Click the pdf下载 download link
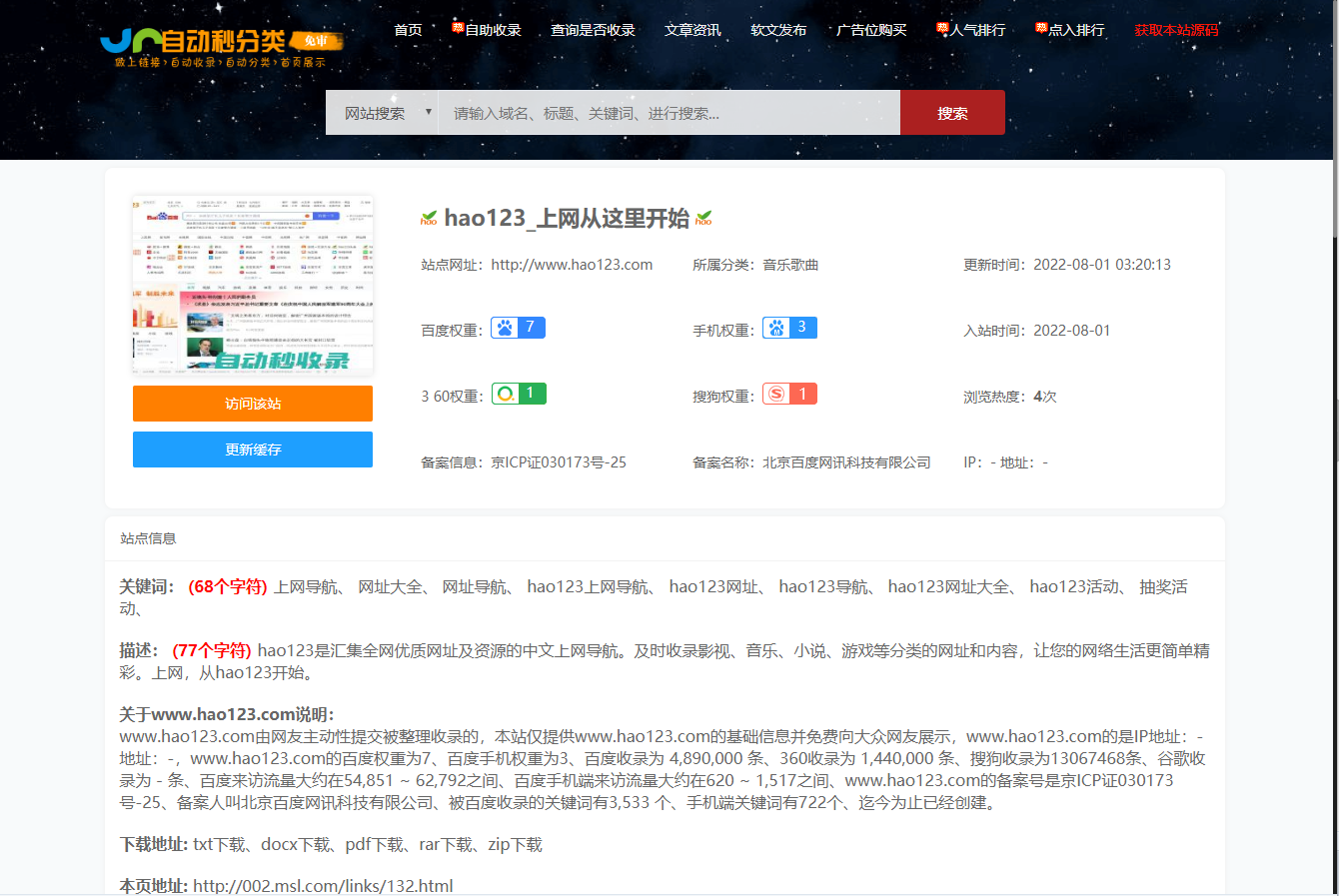The width and height of the screenshot is (1339, 896). (x=375, y=844)
